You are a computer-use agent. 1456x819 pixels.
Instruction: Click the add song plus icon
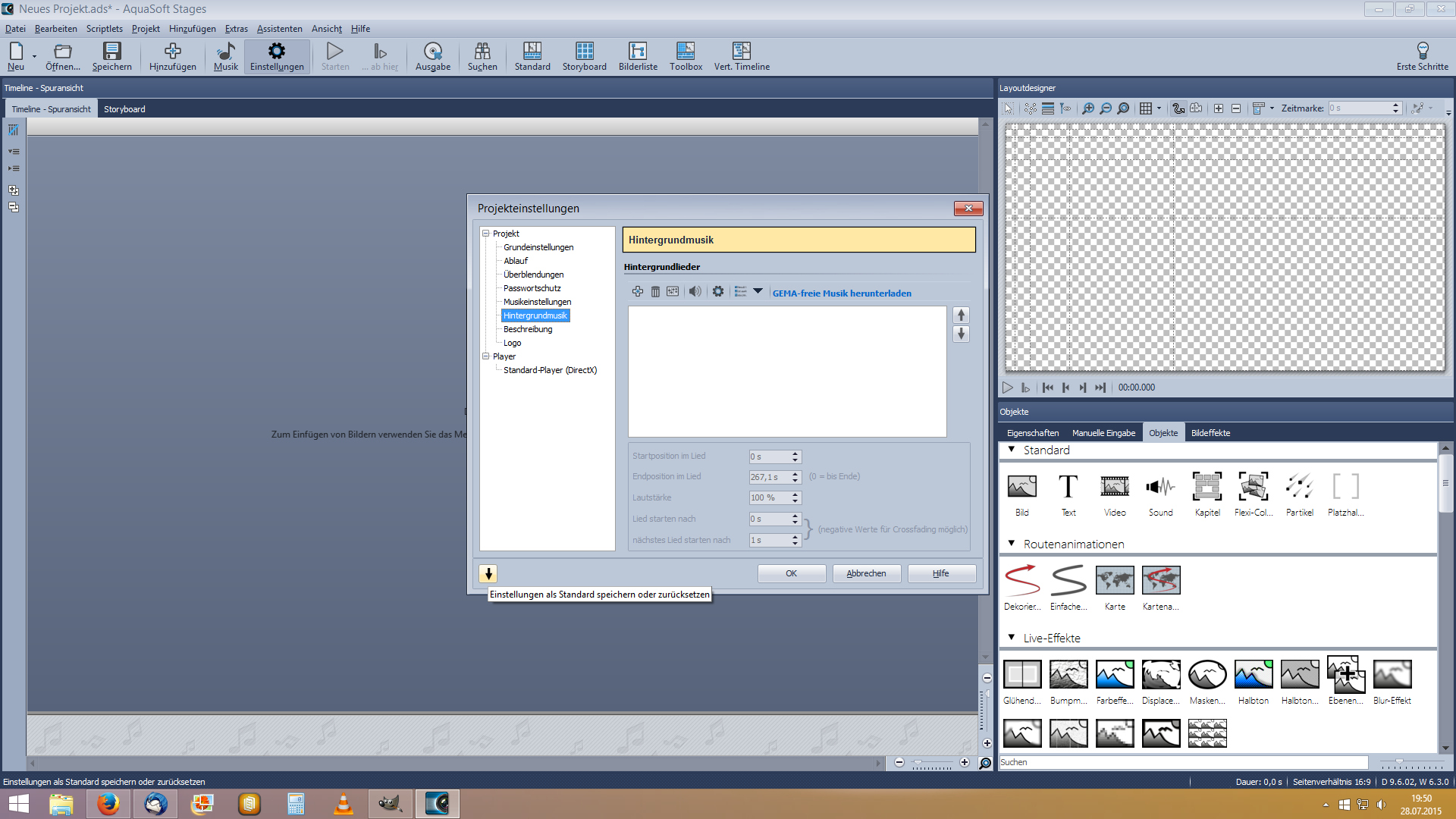[637, 292]
